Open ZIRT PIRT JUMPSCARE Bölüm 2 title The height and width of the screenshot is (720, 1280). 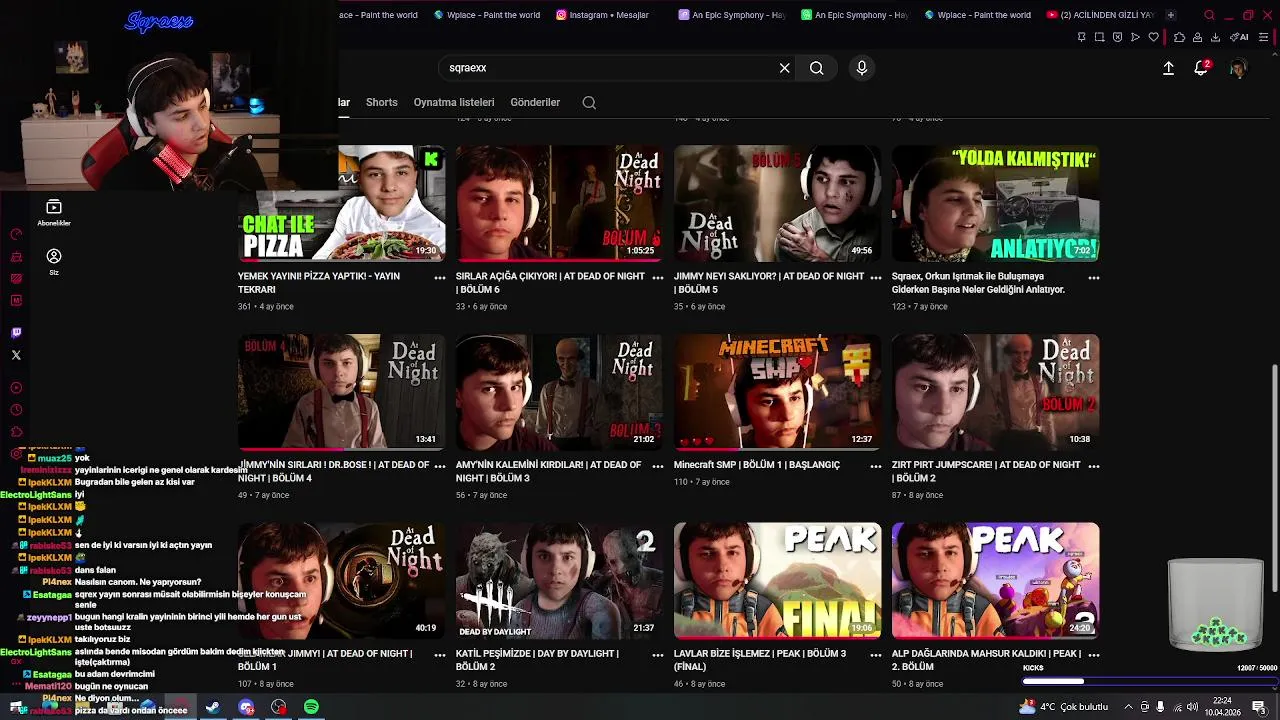click(x=987, y=471)
